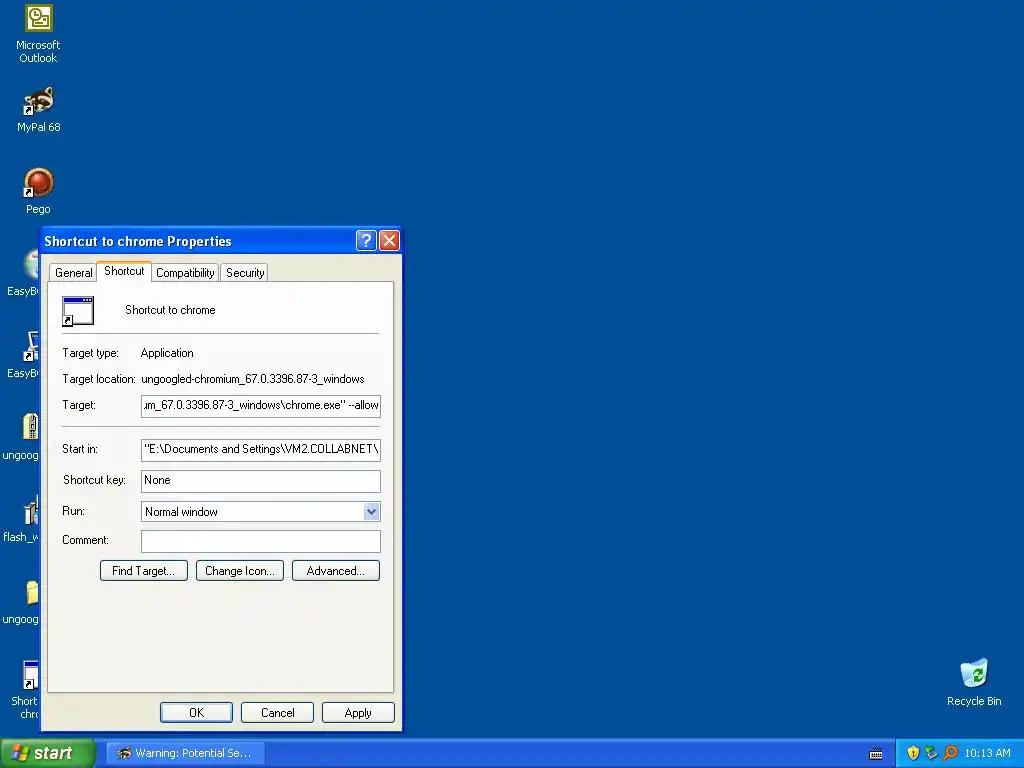Open the Security tab
Viewport: 1024px width, 768px height.
245,273
